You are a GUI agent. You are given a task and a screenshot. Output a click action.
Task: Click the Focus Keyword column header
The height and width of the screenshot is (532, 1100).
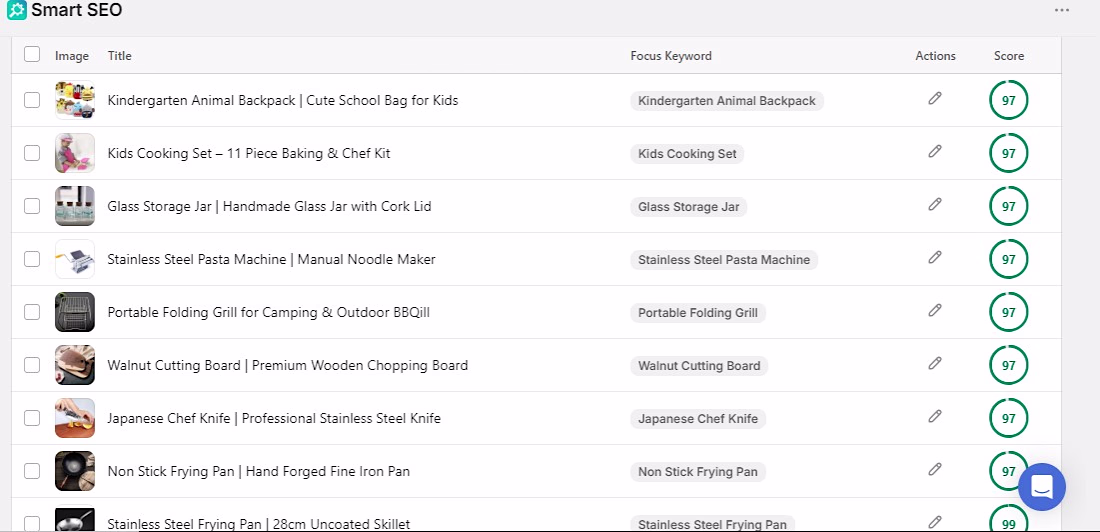671,56
